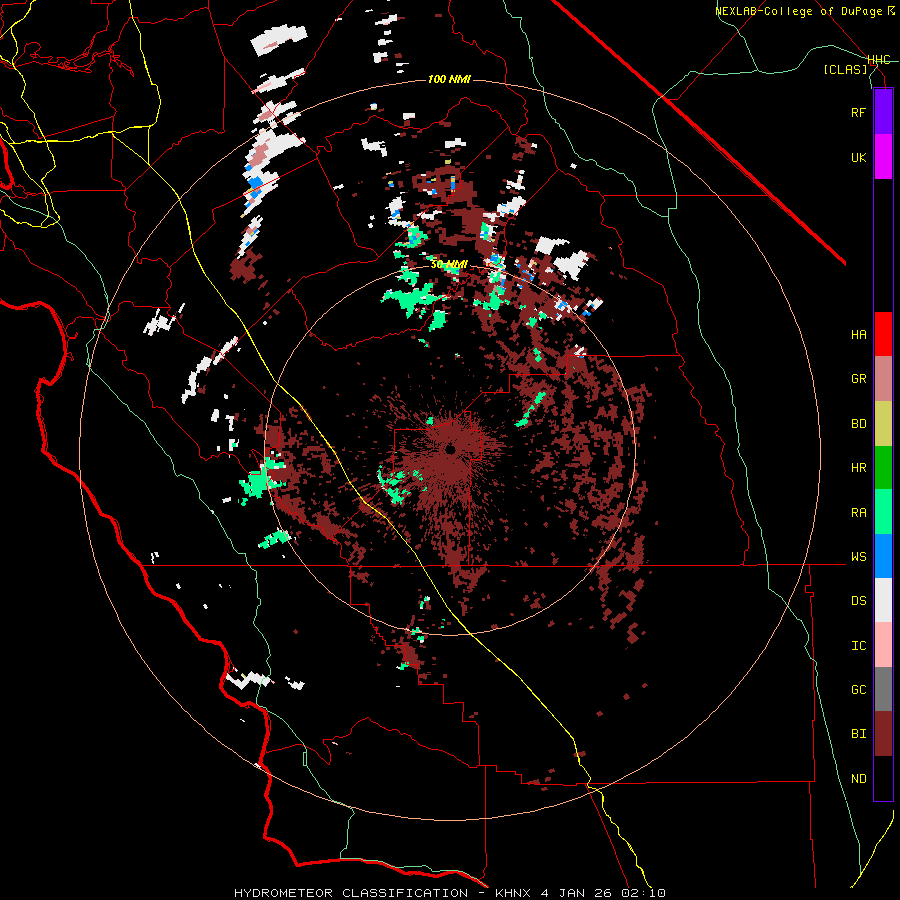Click the WS legend label
Screen dimensions: 900x900
point(858,557)
